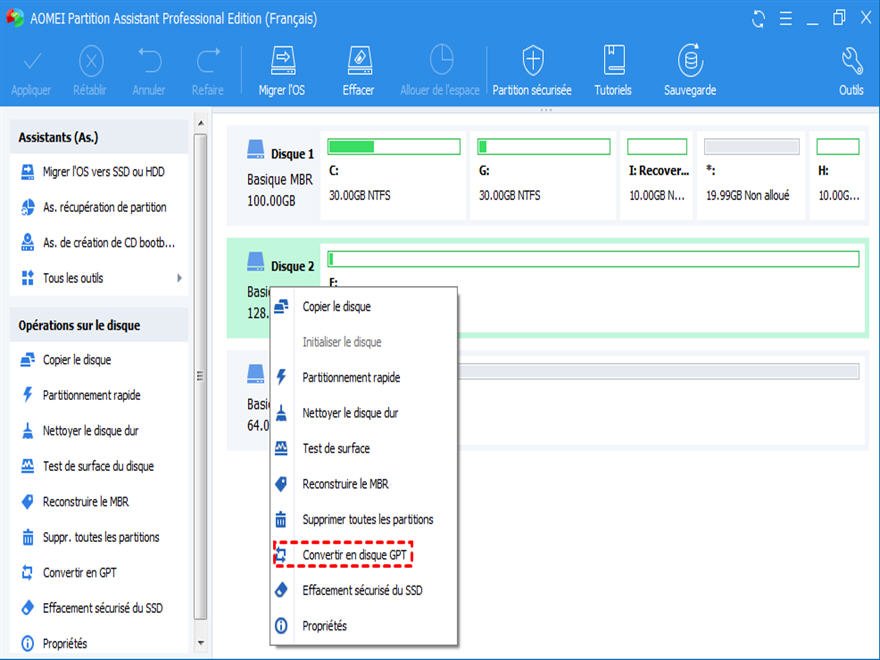Click Test de surface du disque

(99, 466)
